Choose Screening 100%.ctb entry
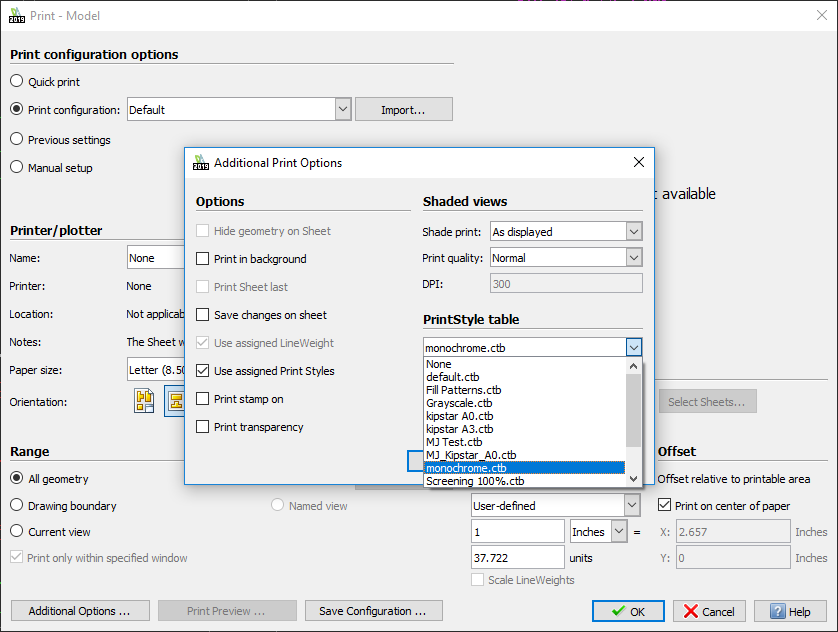838x632 pixels. [475, 481]
